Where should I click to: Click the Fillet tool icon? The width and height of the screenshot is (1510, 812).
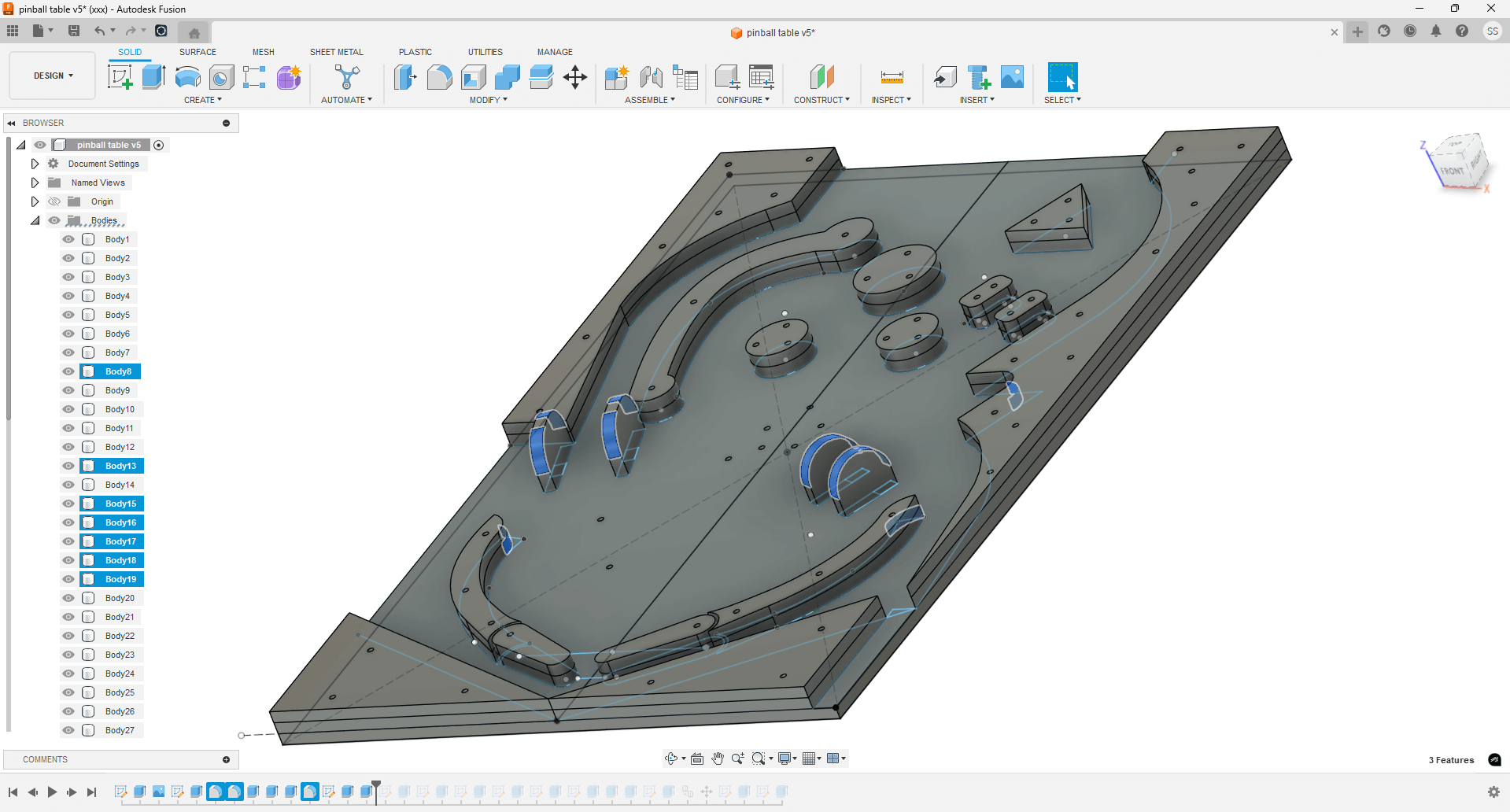(439, 77)
